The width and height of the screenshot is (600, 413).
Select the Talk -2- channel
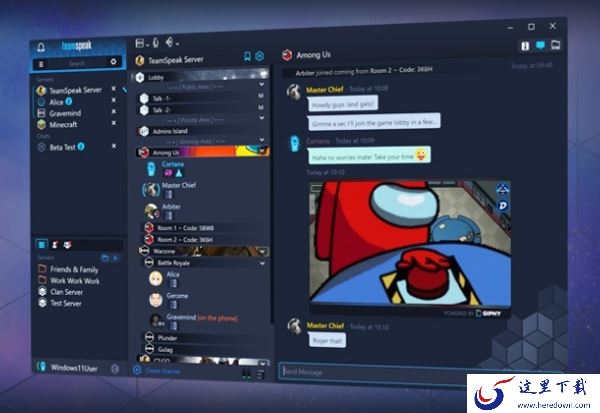[201, 110]
